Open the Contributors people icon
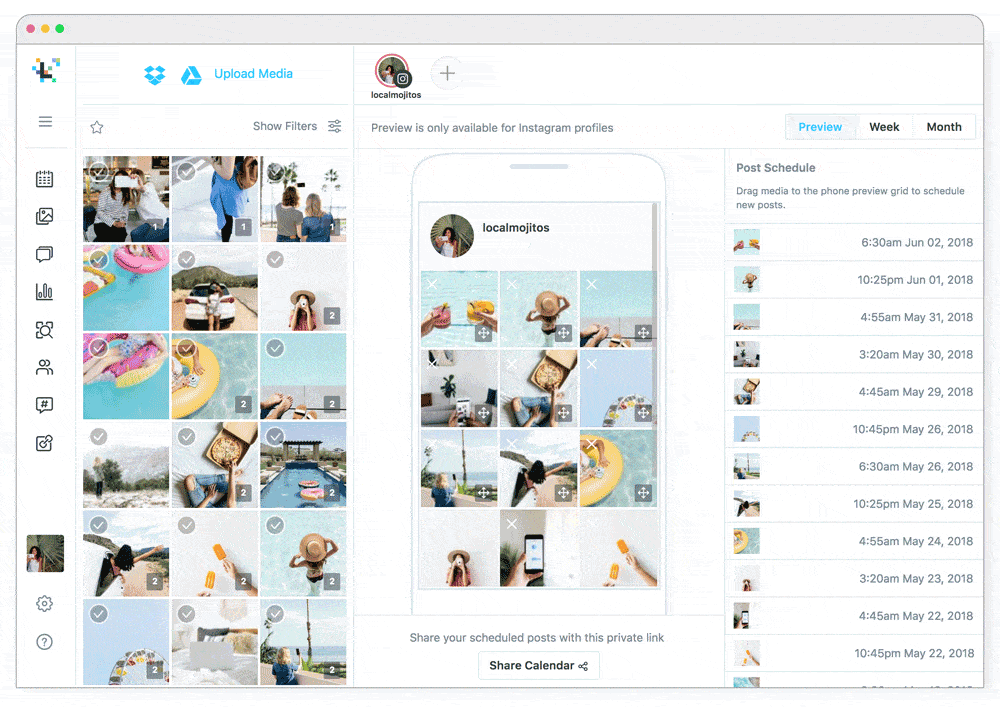The height and width of the screenshot is (707, 1000). pos(45,367)
